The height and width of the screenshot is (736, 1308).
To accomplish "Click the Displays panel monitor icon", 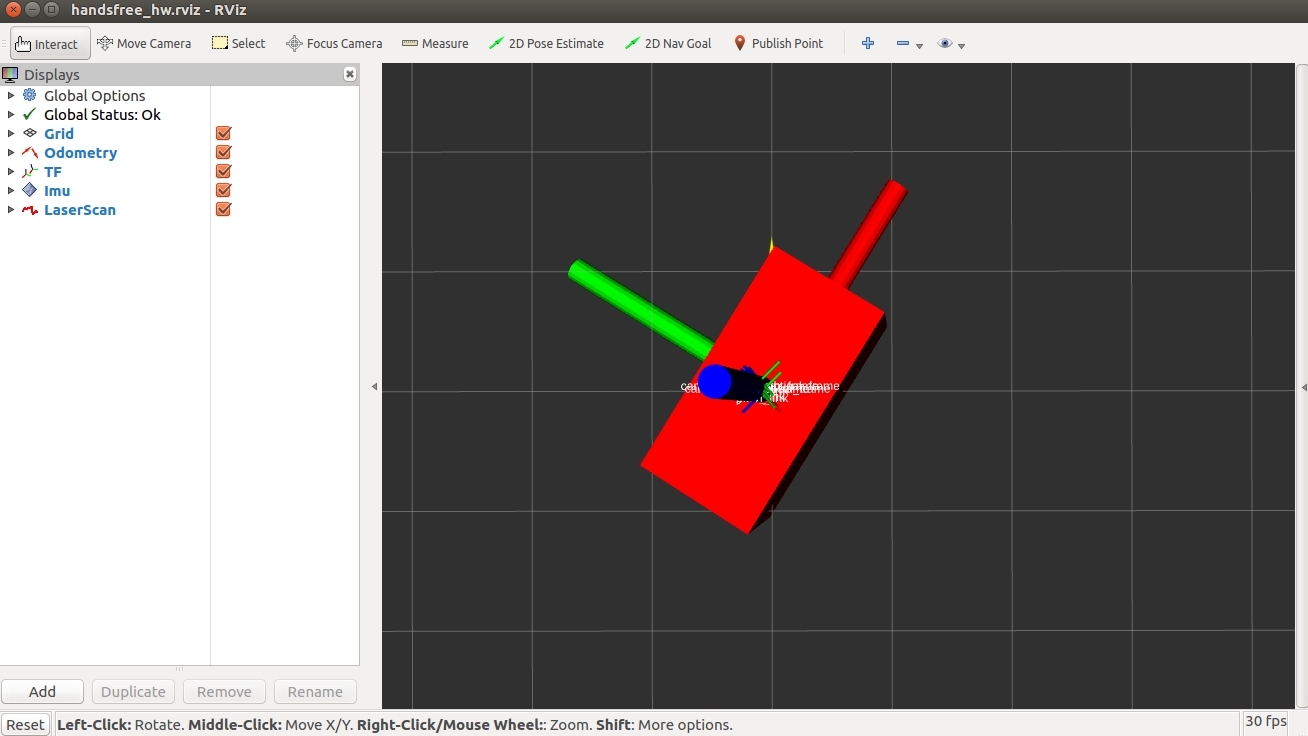I will [x=11, y=74].
